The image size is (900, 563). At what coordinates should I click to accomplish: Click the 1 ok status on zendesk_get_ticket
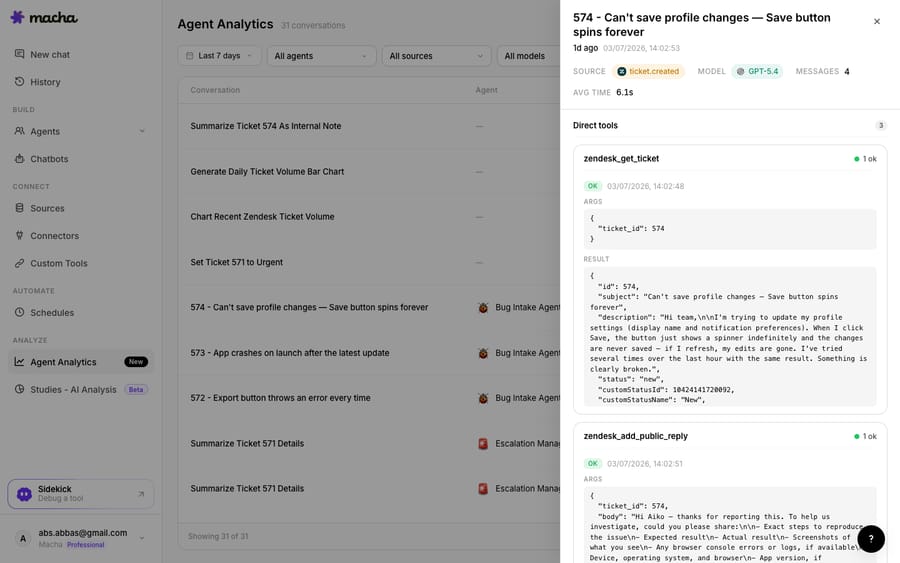pos(866,159)
